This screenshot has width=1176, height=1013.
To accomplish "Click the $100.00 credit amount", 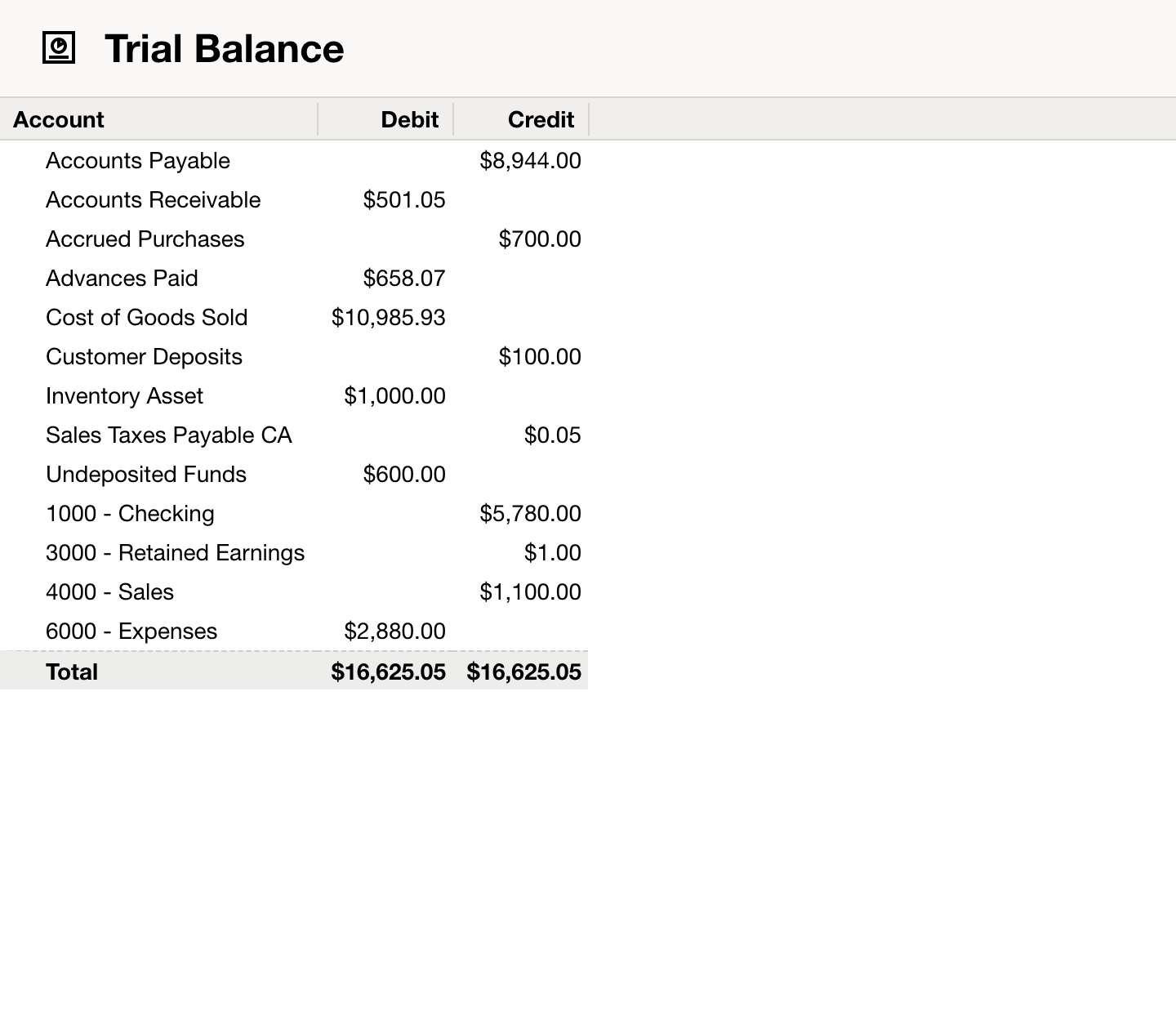I will [x=540, y=357].
